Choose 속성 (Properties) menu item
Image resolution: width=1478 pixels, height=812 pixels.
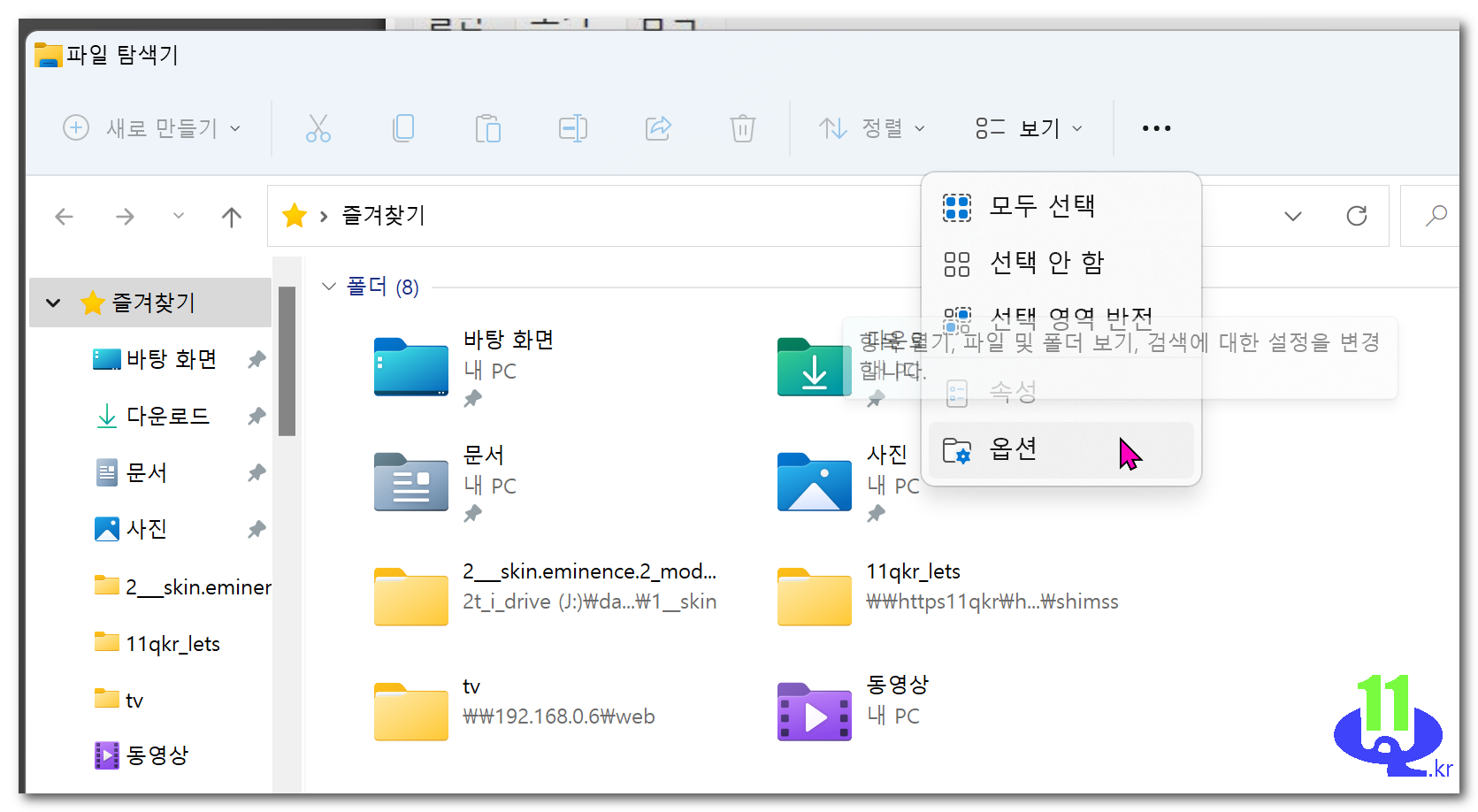1061,392
